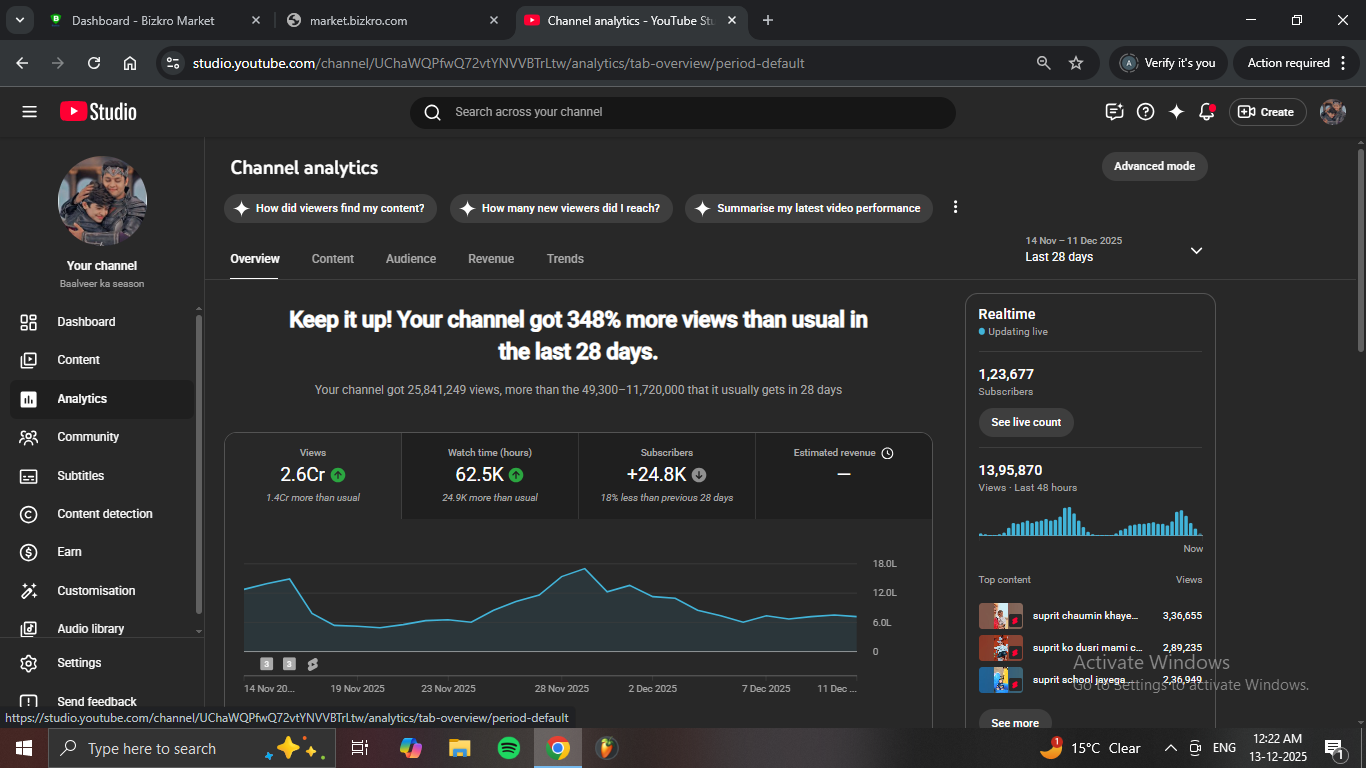This screenshot has width=1366, height=768.
Task: Click the sparkle Ask Studio icon
Action: point(1176,112)
